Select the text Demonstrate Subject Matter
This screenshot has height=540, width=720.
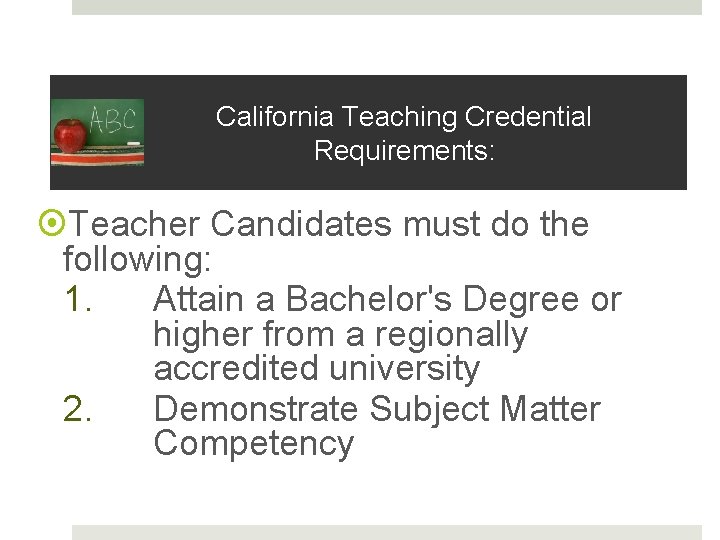(x=377, y=409)
